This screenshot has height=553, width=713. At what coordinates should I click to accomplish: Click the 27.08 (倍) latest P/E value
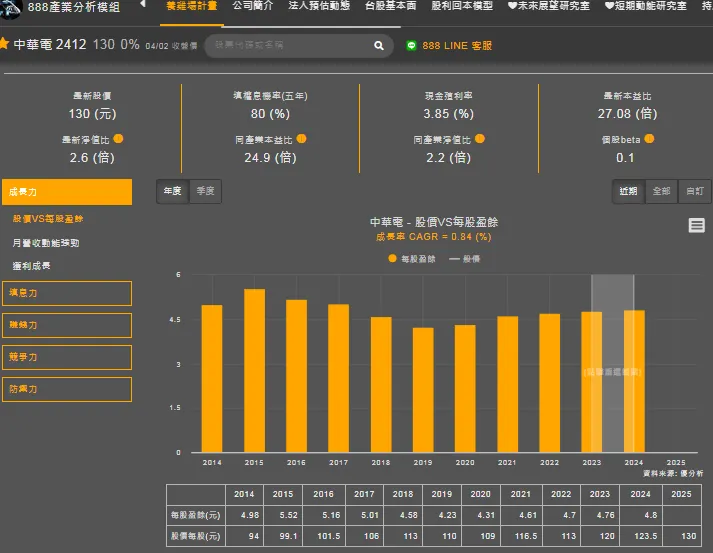(627, 114)
